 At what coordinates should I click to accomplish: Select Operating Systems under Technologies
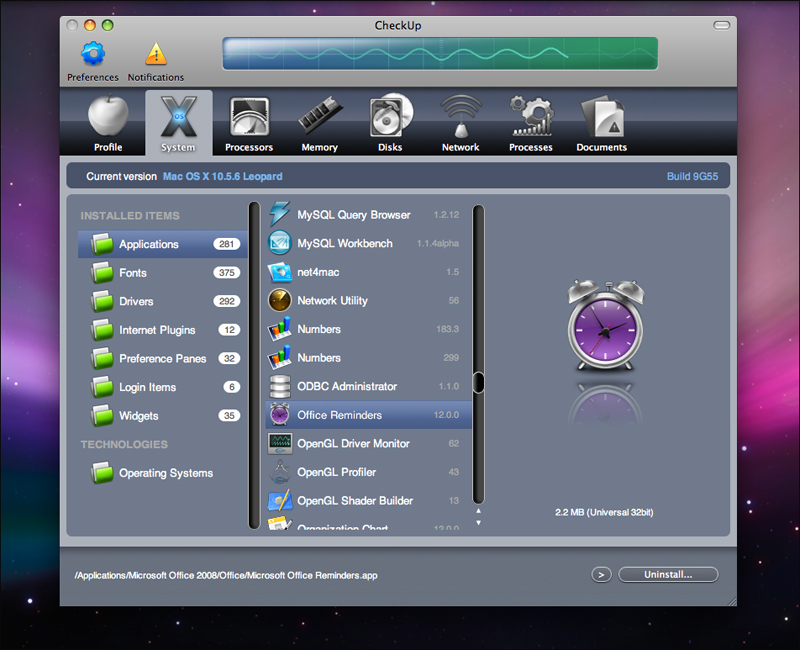[163, 473]
